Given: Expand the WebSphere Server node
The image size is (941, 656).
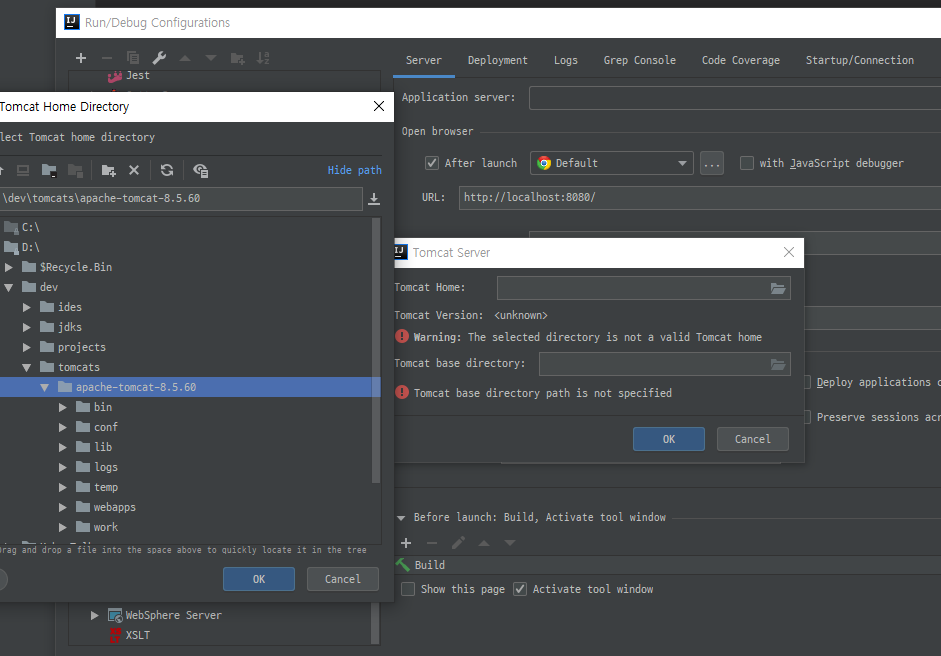Looking at the screenshot, I should tap(94, 615).
